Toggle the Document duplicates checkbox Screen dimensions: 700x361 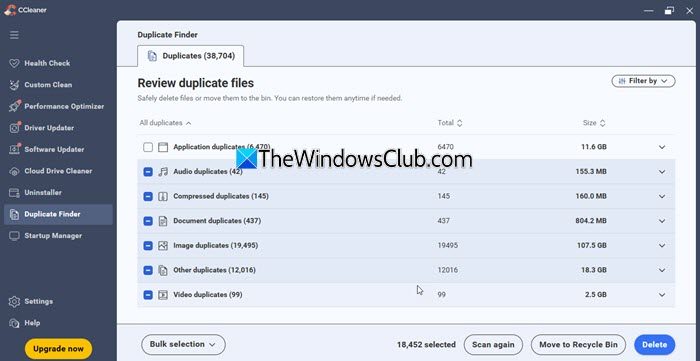point(148,221)
